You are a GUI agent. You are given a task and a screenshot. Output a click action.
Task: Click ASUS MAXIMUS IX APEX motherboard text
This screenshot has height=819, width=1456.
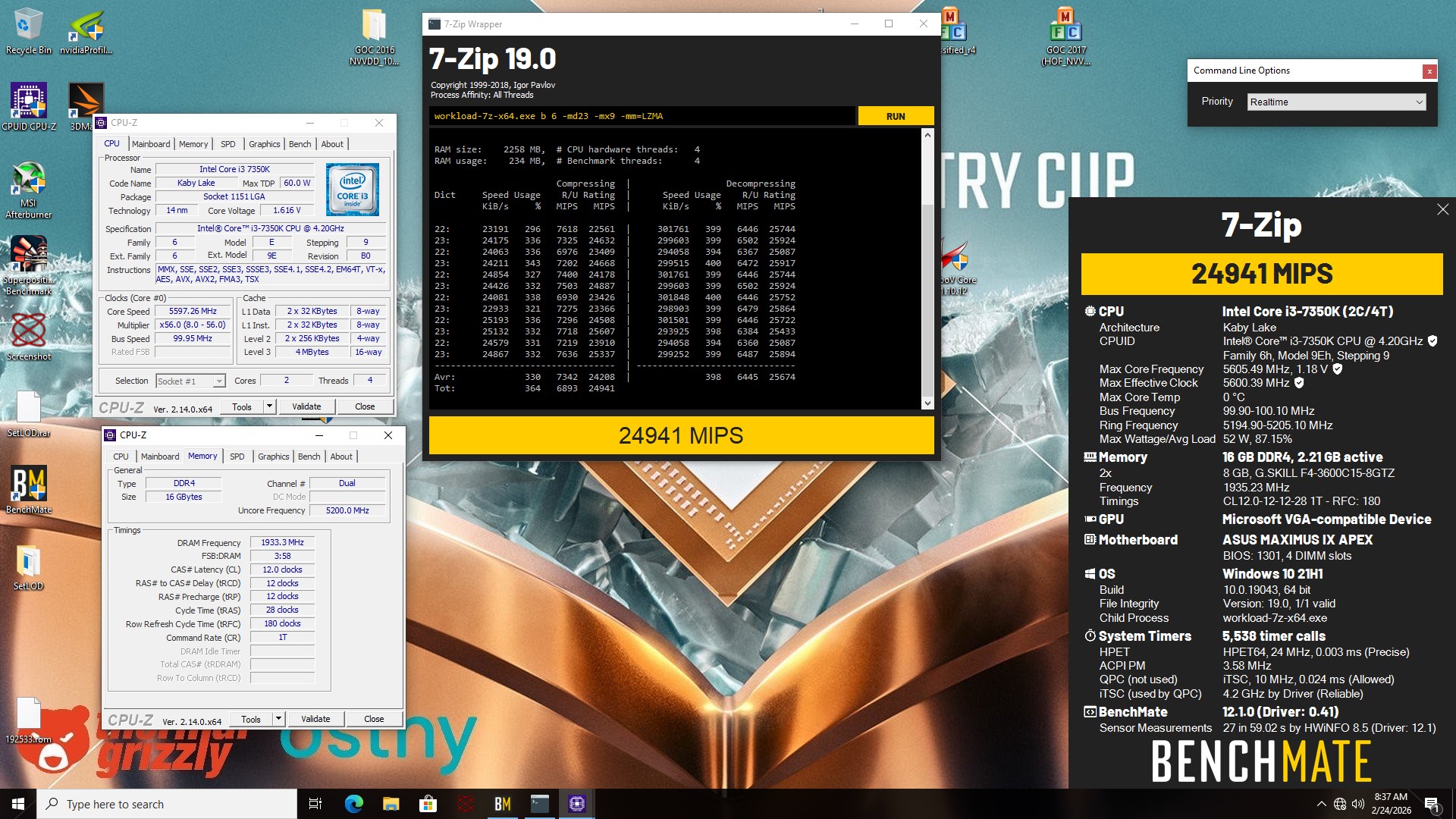pos(1298,540)
